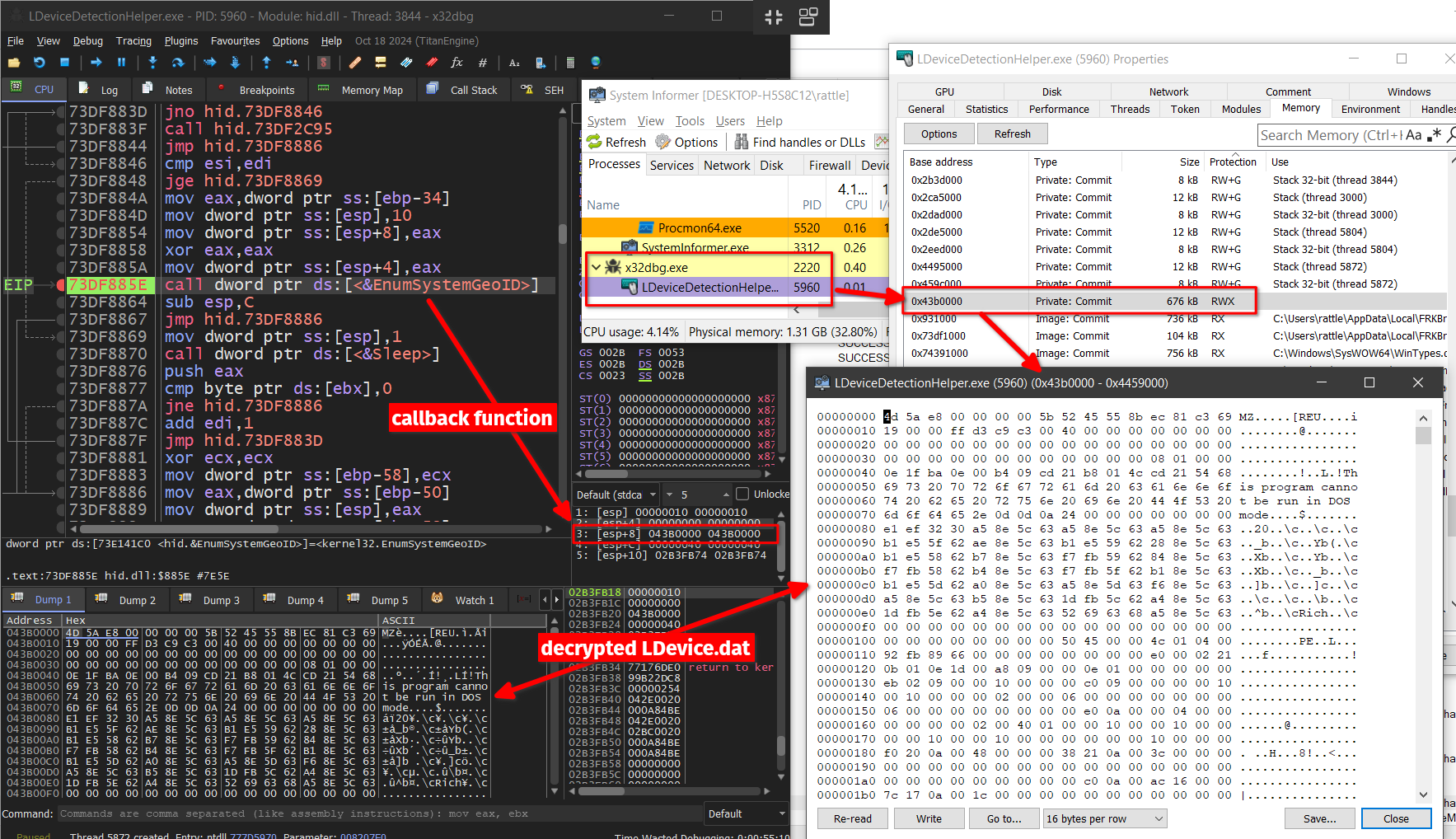The height and width of the screenshot is (839, 1456).
Task: Open the Default (stdcall) calling convention dropdown
Action: (617, 494)
